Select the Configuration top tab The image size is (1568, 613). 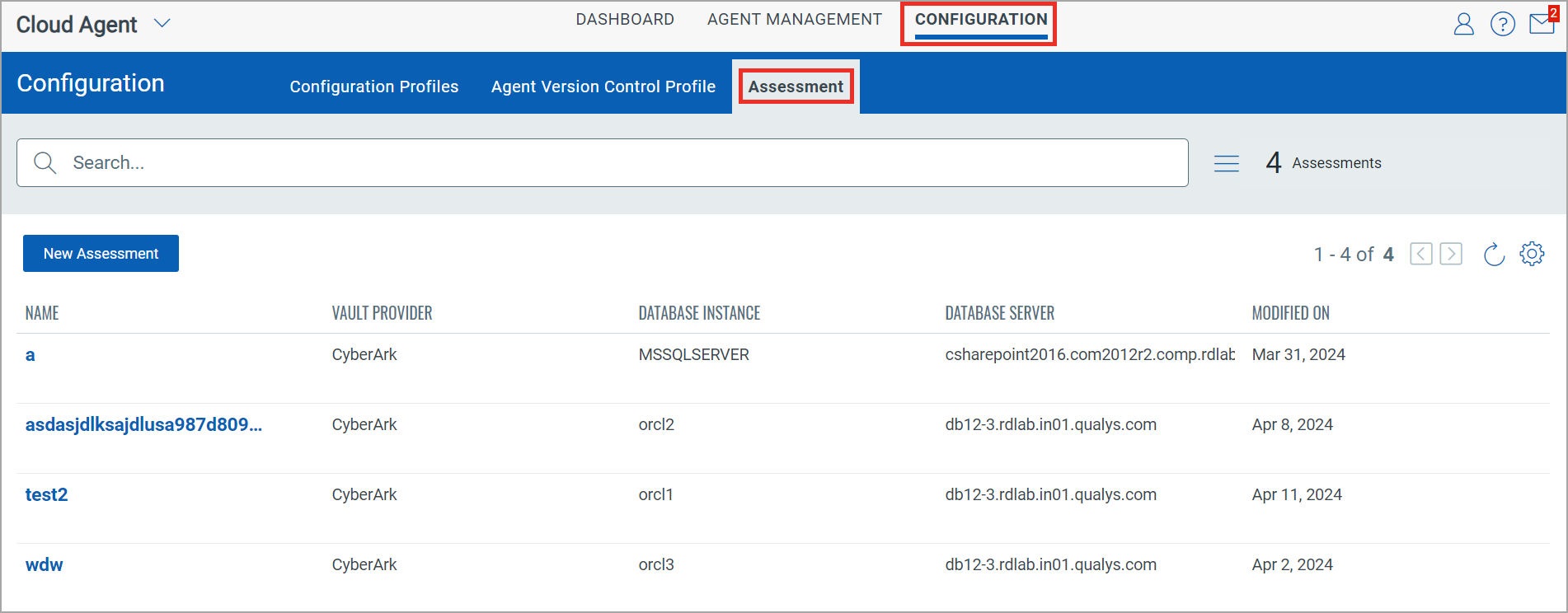[x=981, y=19]
